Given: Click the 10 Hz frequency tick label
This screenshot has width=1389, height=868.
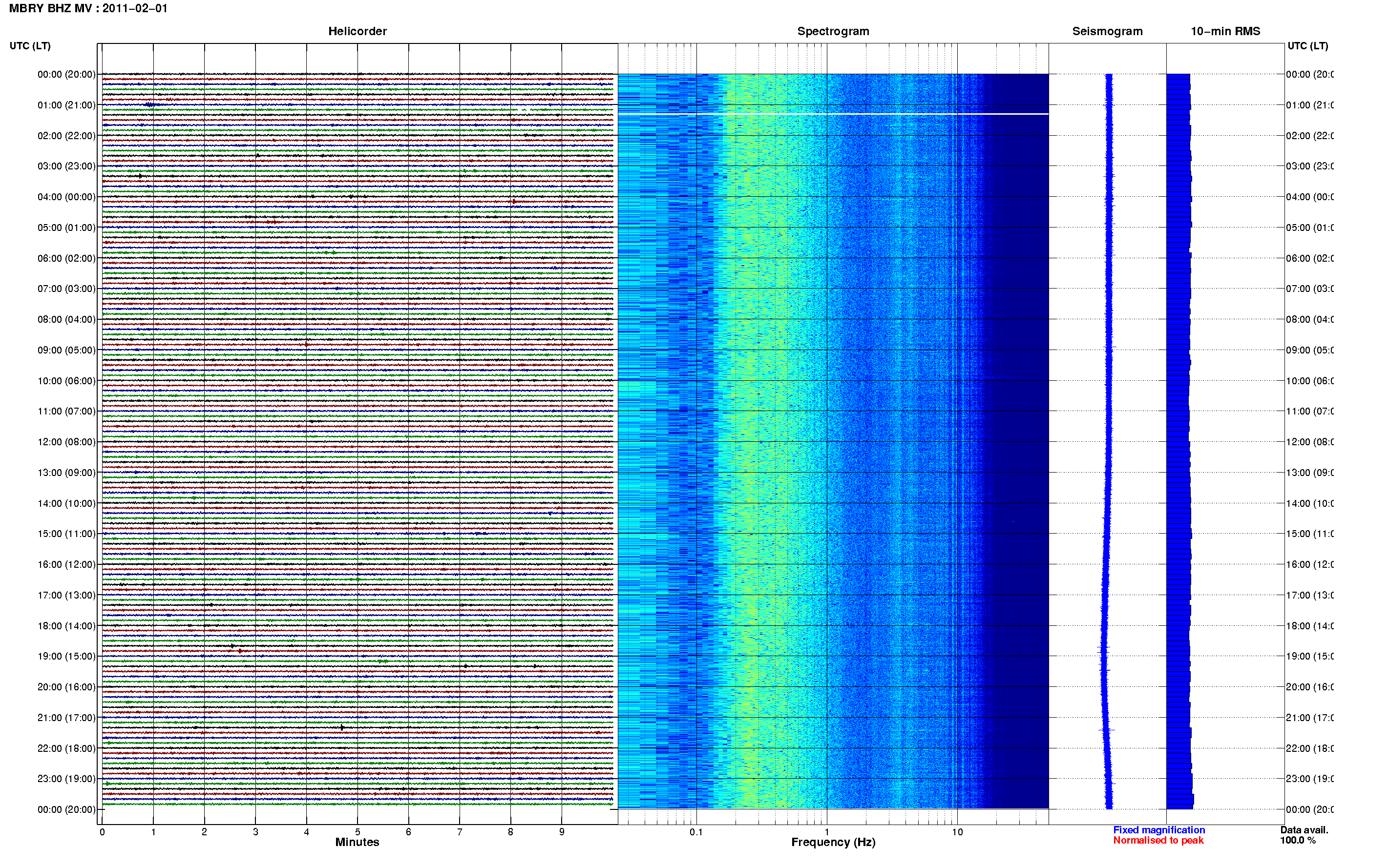Looking at the screenshot, I should pos(957,832).
